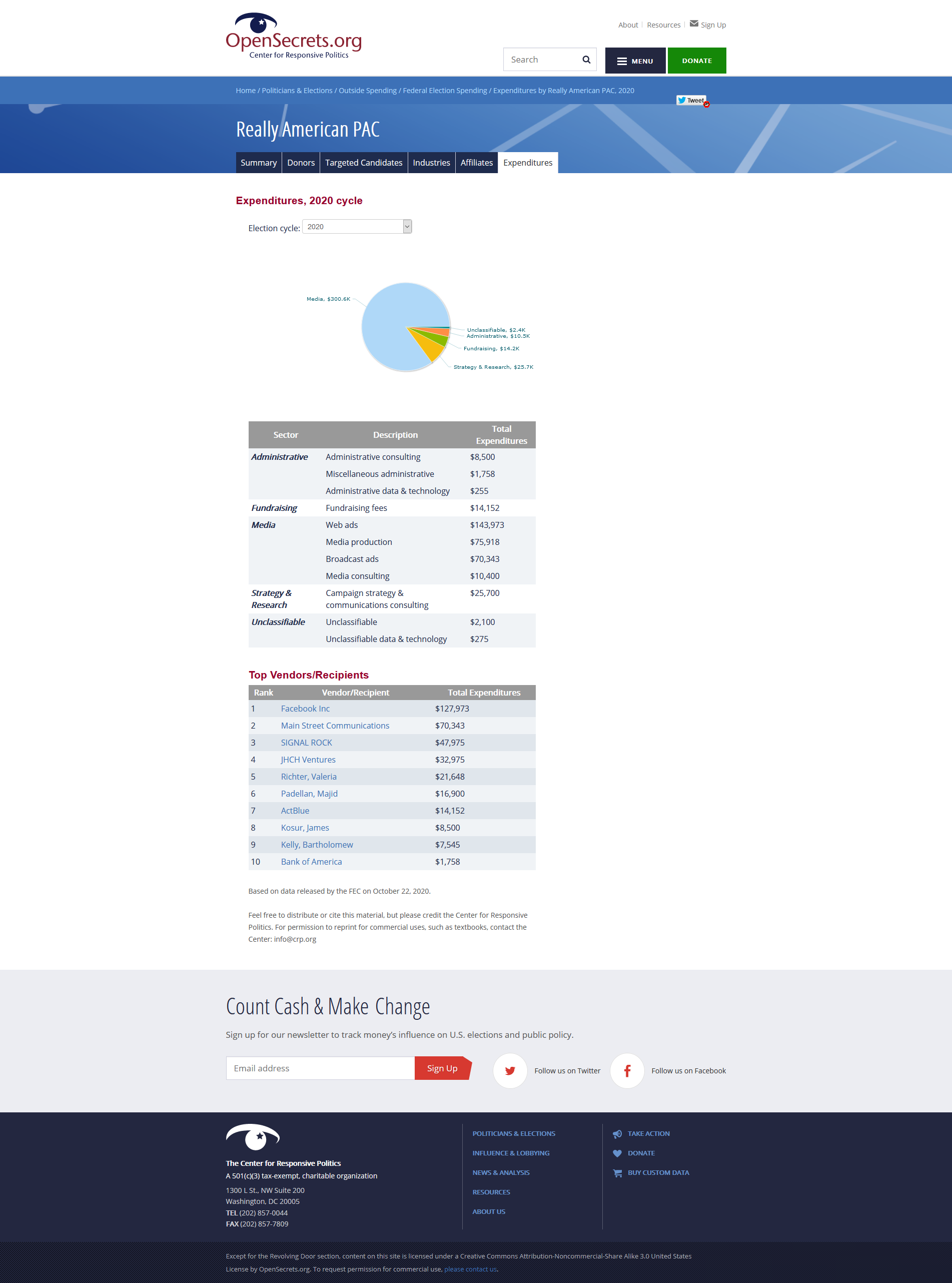
Task: Click the Media, $300.6K pie label
Action: [x=328, y=299]
